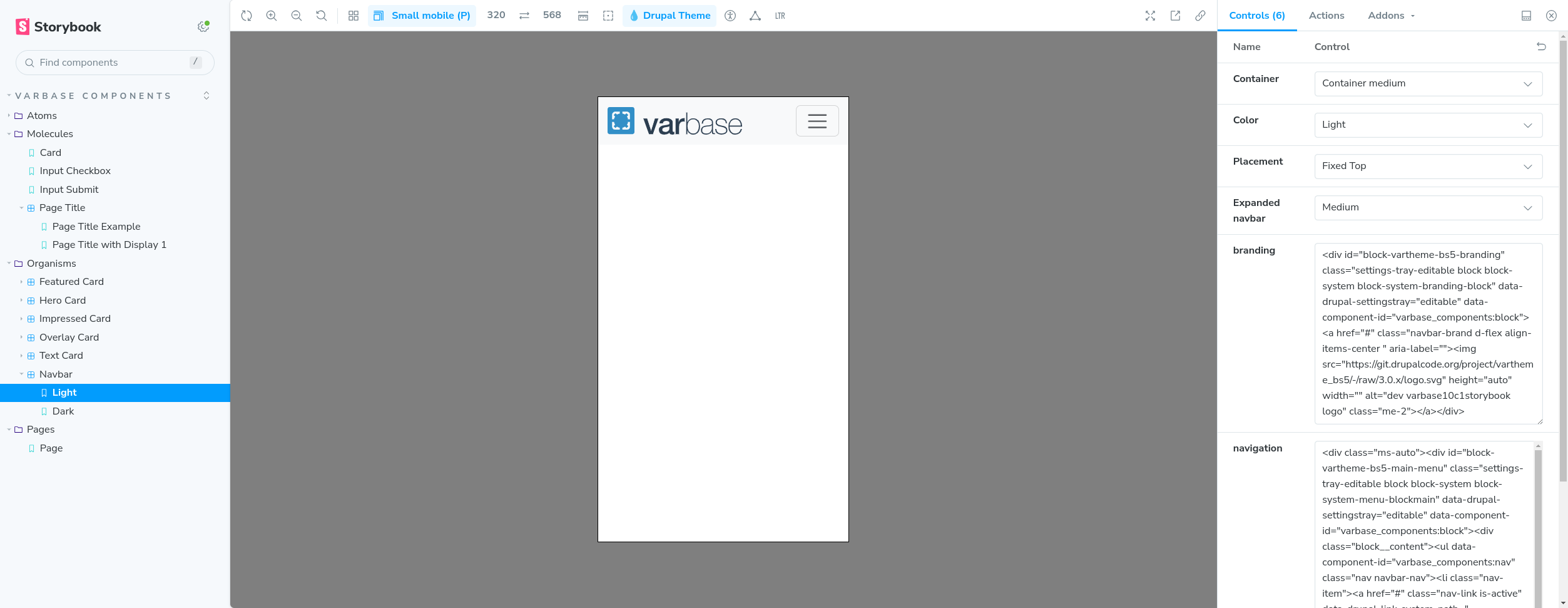
Task: Toggle the outline overlay
Action: pos(608,16)
